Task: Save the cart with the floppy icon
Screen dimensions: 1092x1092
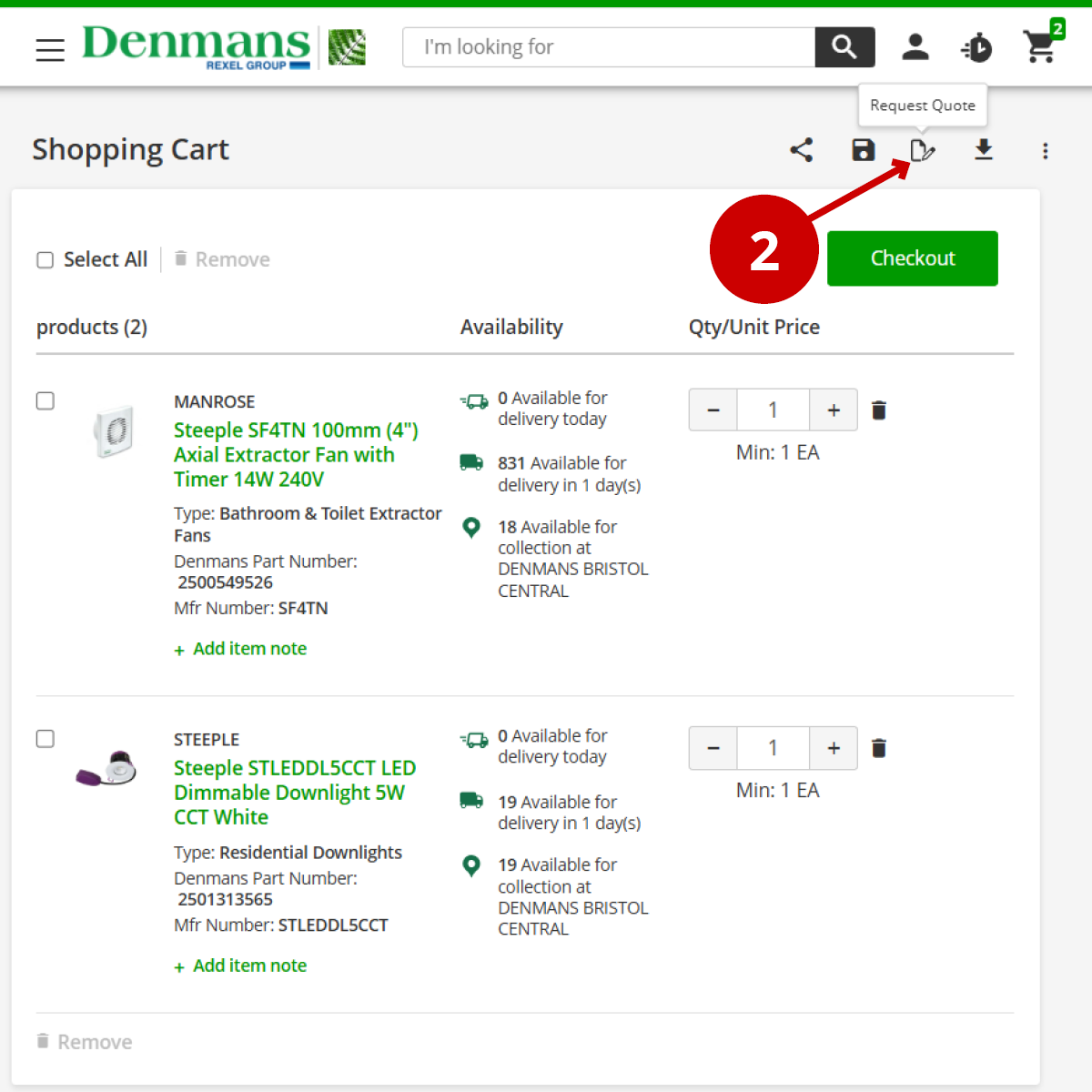Action: [x=863, y=150]
